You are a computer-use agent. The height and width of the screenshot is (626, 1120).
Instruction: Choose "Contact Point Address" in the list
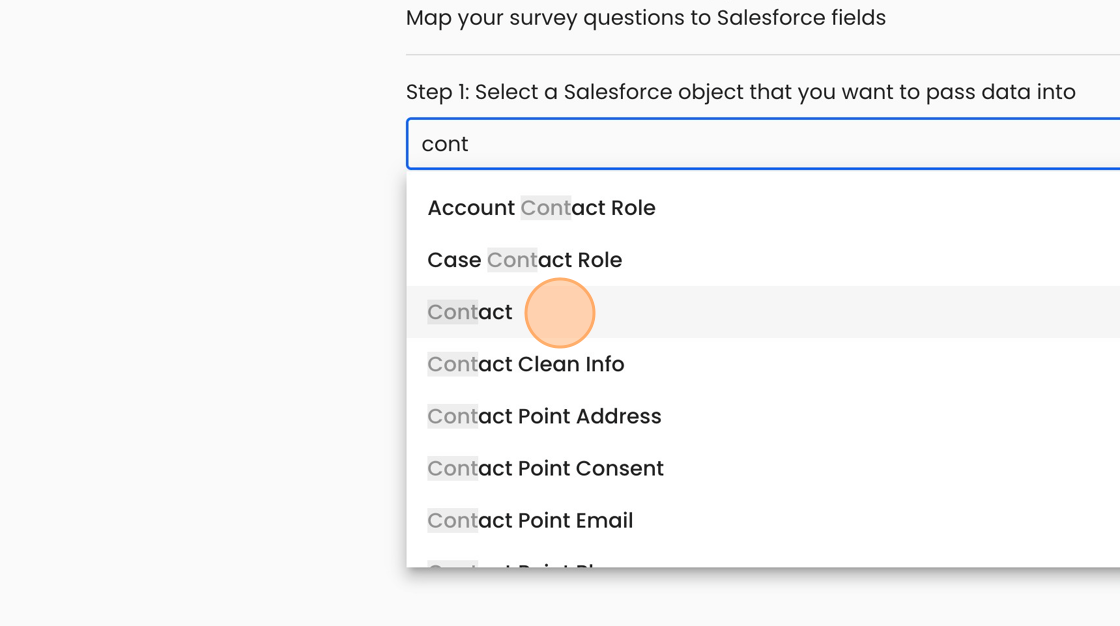pos(544,416)
